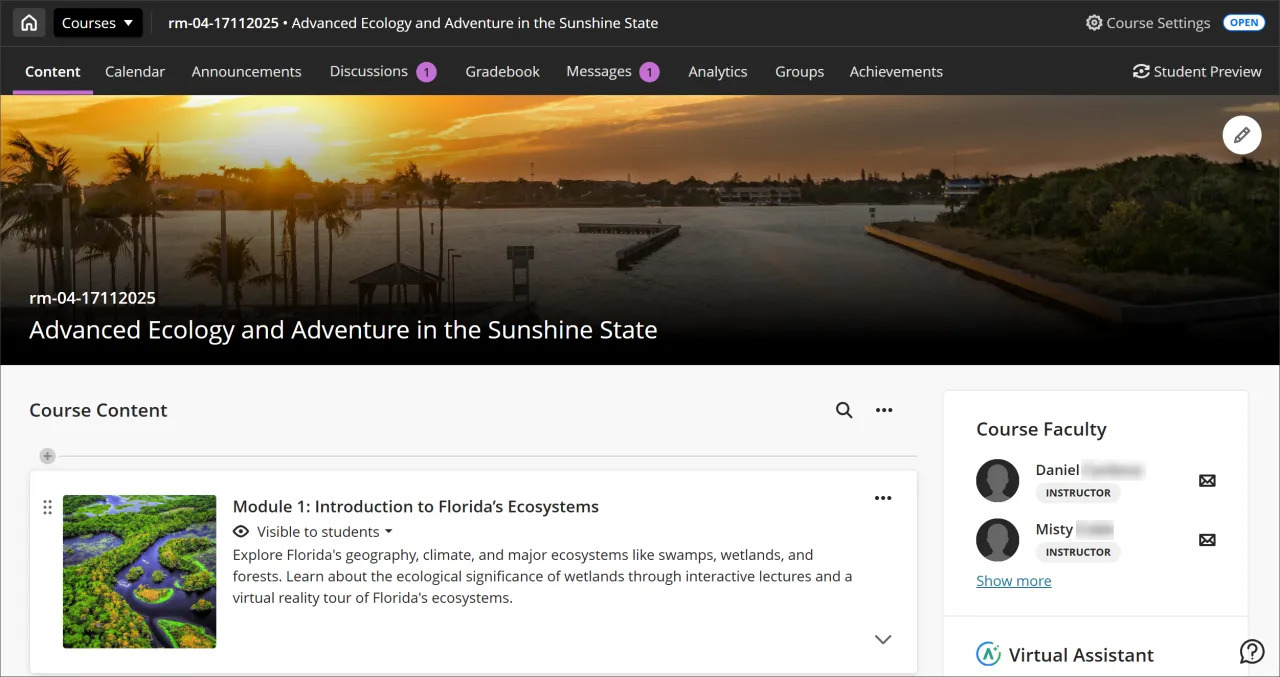Open the Course Content search
1280x677 pixels.
pos(843,410)
